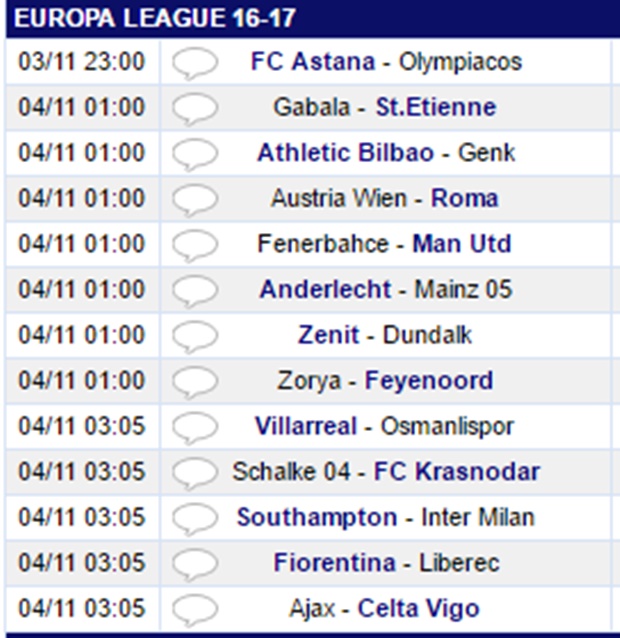Select the Fenerbahce - Man Utd match
The image size is (620, 638).
pyautogui.click(x=385, y=244)
